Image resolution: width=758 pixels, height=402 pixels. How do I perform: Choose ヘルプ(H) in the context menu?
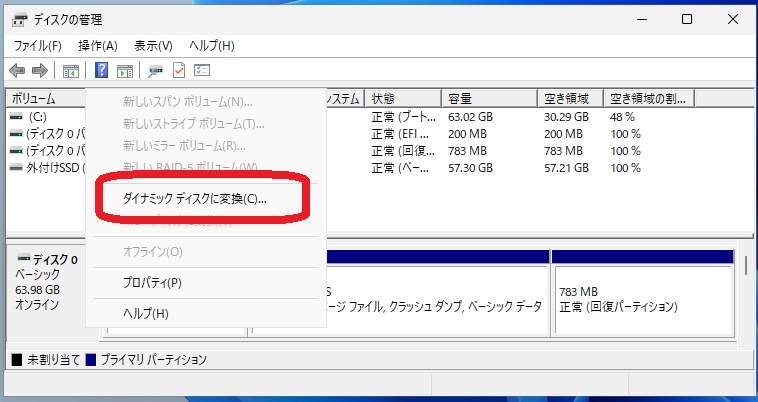(x=146, y=314)
